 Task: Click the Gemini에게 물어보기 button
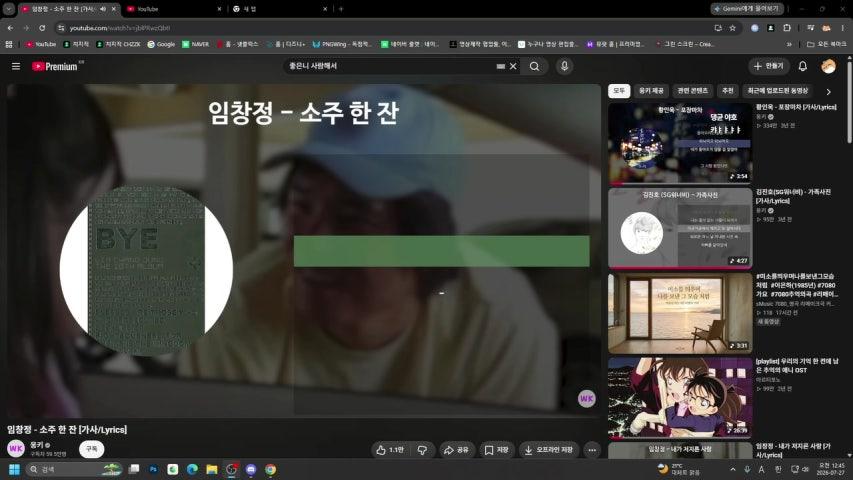pyautogui.click(x=747, y=9)
